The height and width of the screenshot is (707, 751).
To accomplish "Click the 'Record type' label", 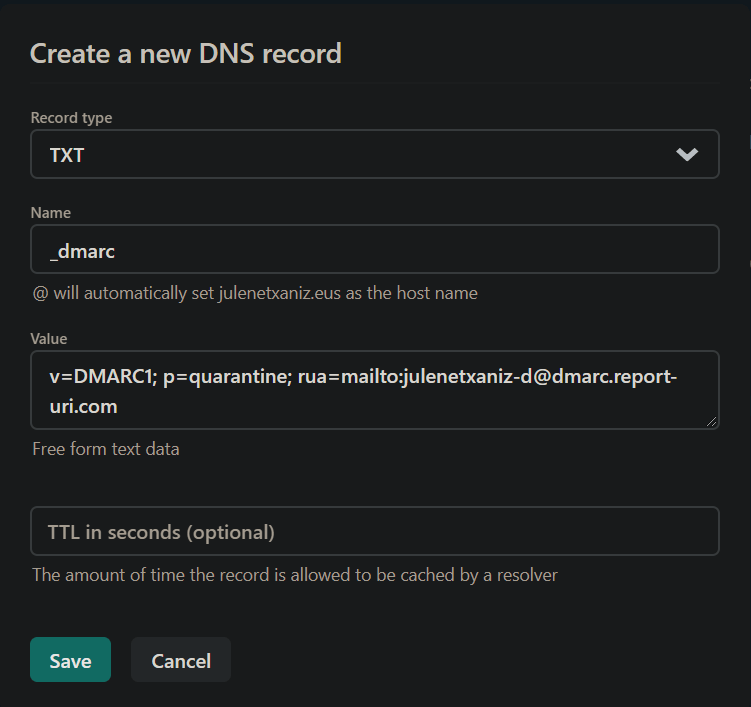I will (x=71, y=118).
